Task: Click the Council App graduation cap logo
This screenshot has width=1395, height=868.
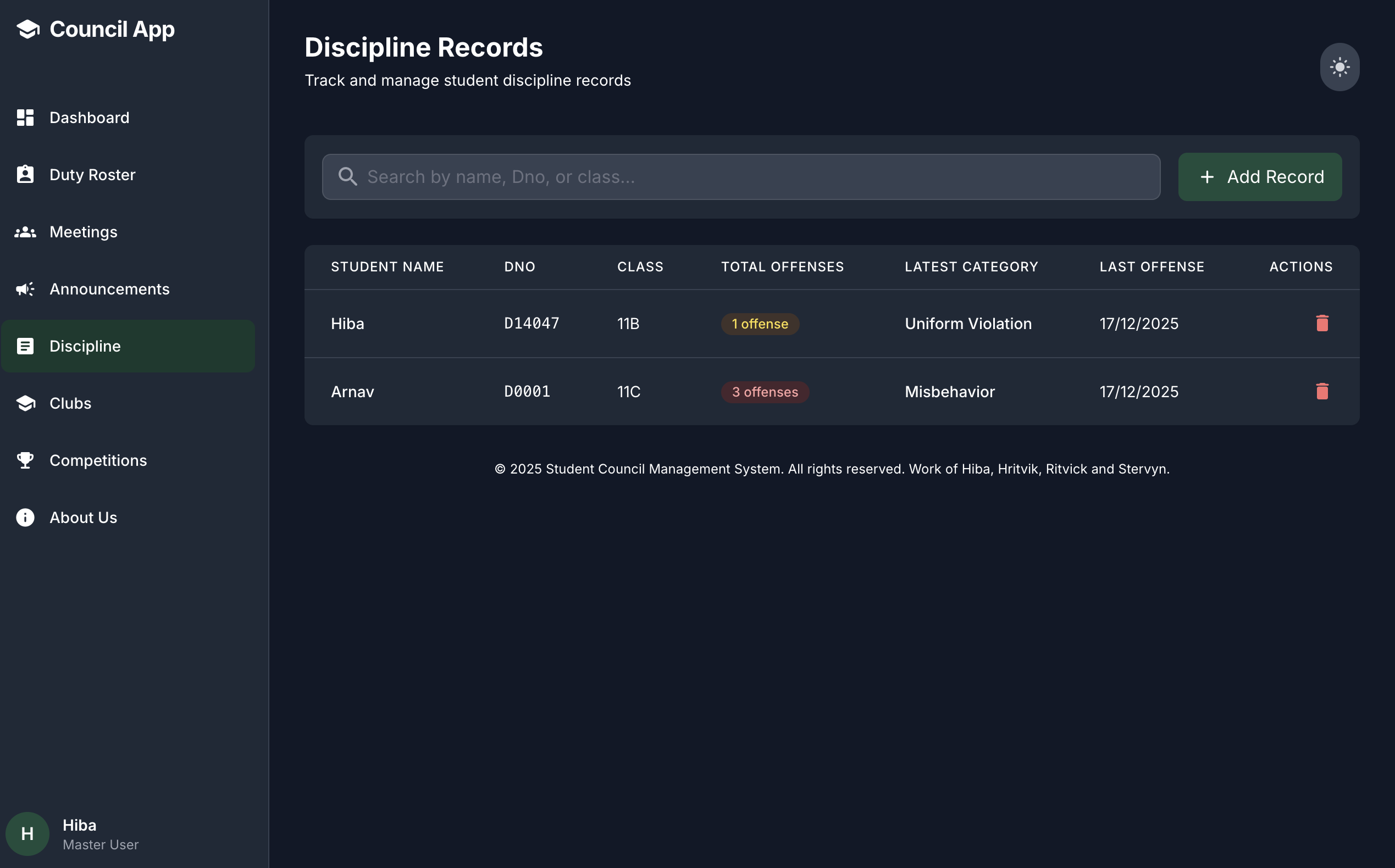Action: tap(27, 29)
